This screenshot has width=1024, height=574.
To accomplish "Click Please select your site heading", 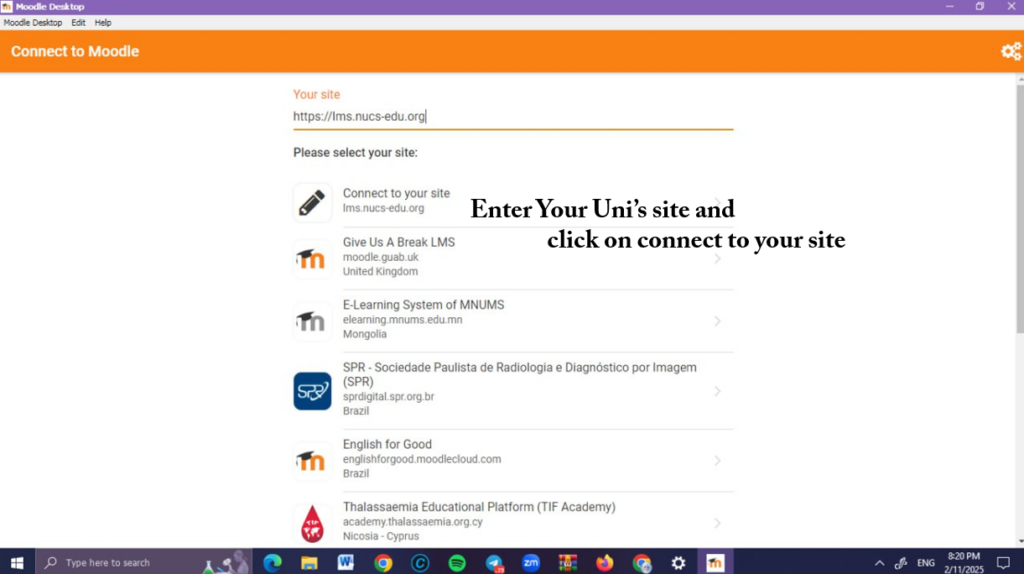I will 355,152.
